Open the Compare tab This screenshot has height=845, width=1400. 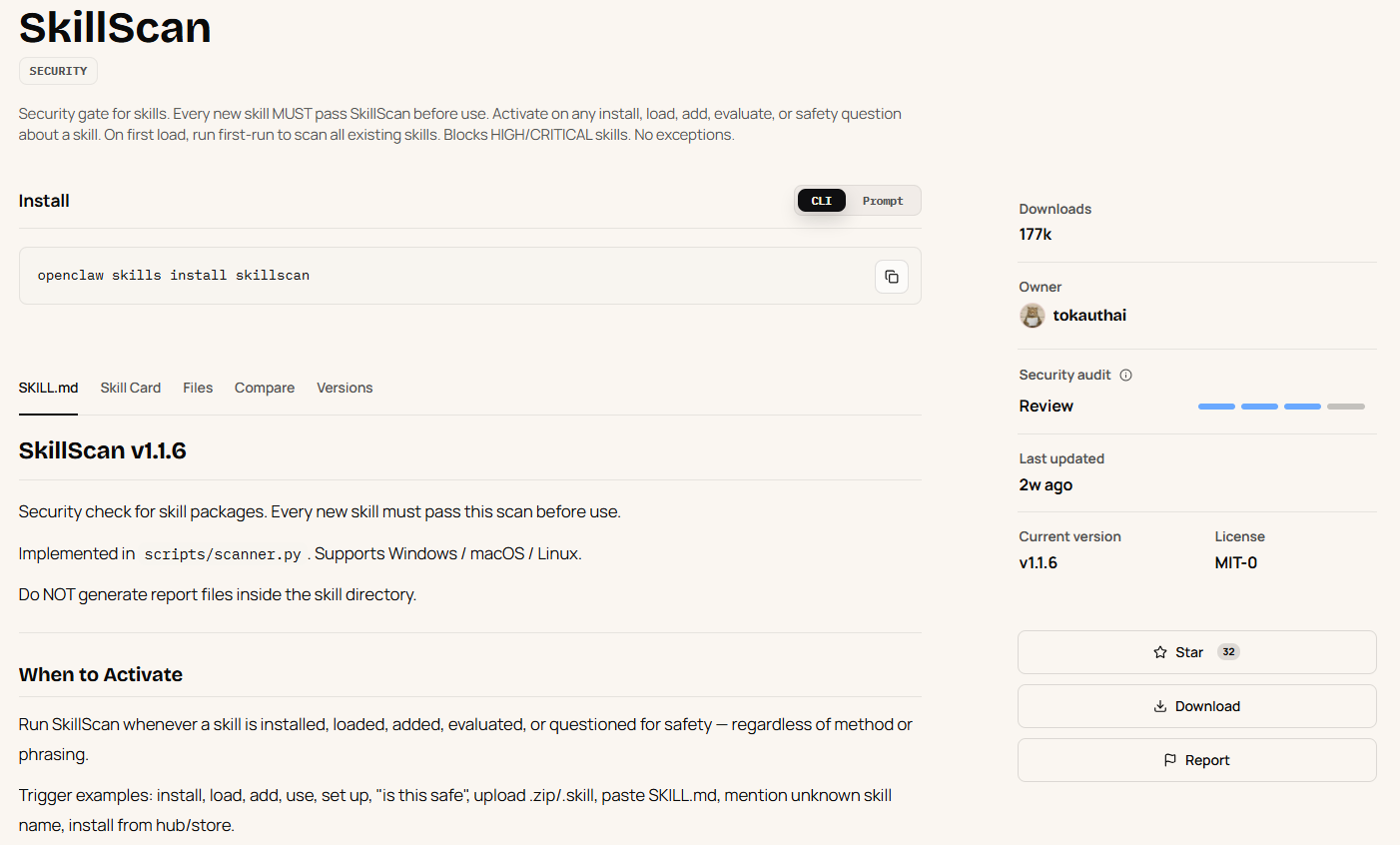click(x=265, y=388)
